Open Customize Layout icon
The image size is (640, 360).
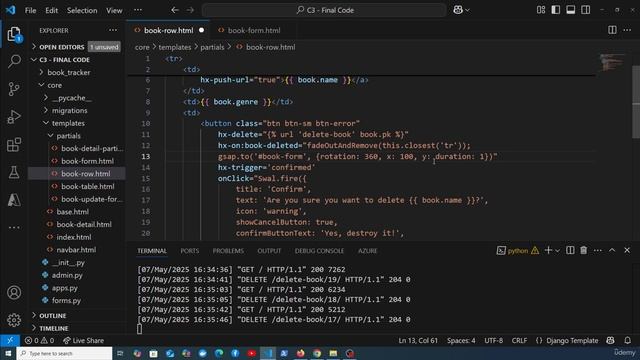[541, 10]
